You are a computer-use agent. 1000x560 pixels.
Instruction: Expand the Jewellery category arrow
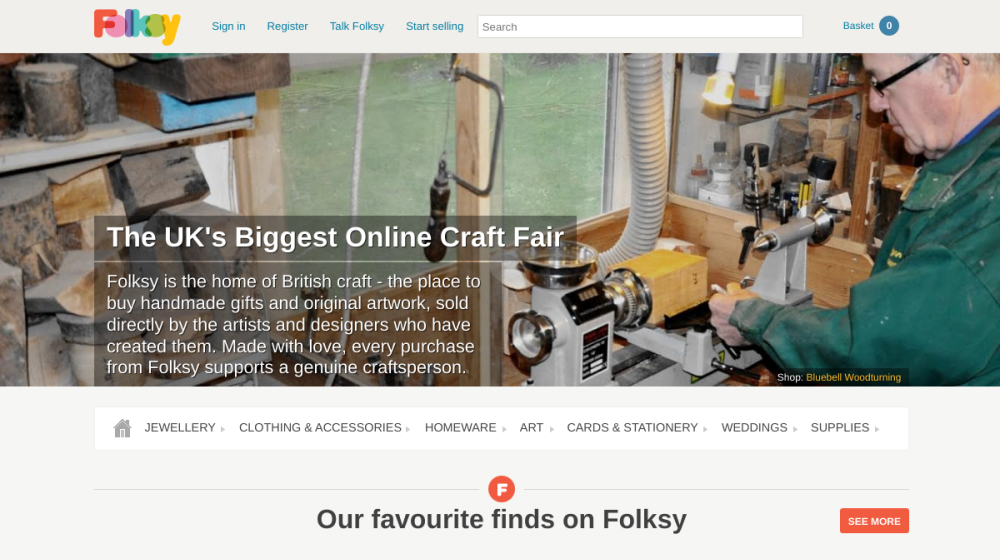click(x=223, y=429)
